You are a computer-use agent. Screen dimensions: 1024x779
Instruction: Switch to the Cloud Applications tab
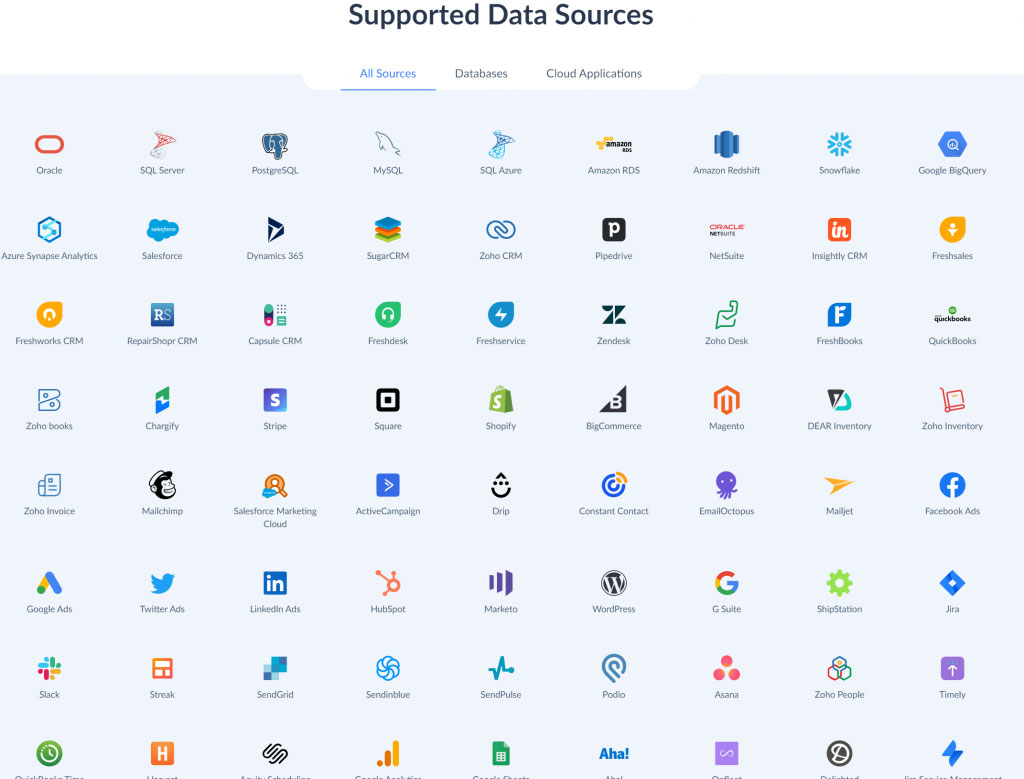pyautogui.click(x=594, y=73)
